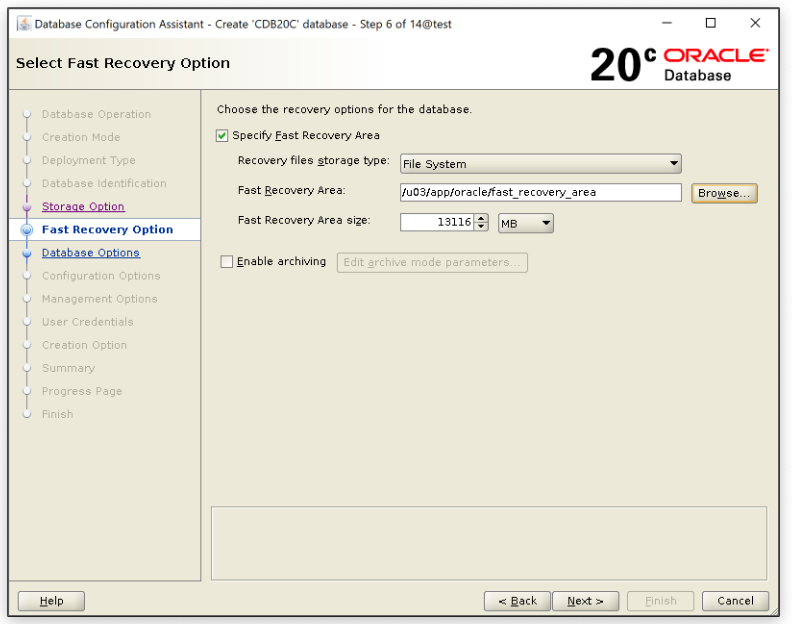This screenshot has height=624, width=792.
Task: Open Recovery files storage type dropdown
Action: [x=540, y=164]
